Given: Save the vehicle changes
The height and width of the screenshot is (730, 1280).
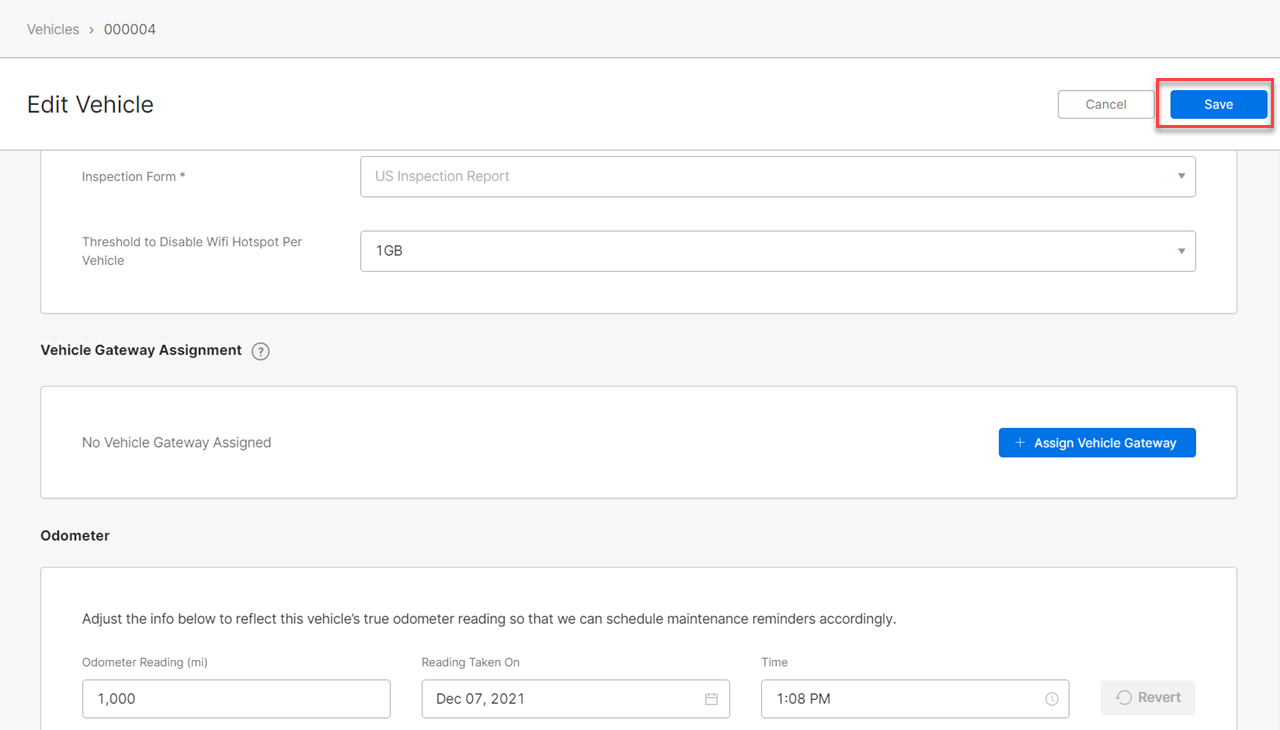Looking at the screenshot, I should coord(1218,105).
